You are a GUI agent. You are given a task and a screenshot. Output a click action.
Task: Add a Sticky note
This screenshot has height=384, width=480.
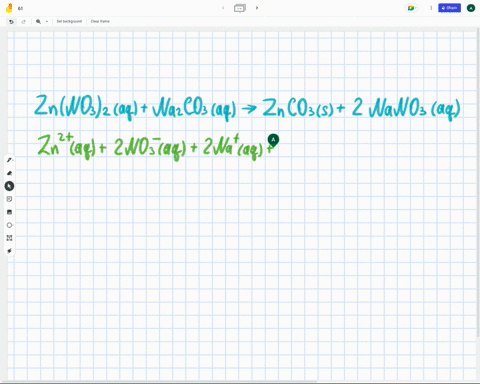coord(9,199)
